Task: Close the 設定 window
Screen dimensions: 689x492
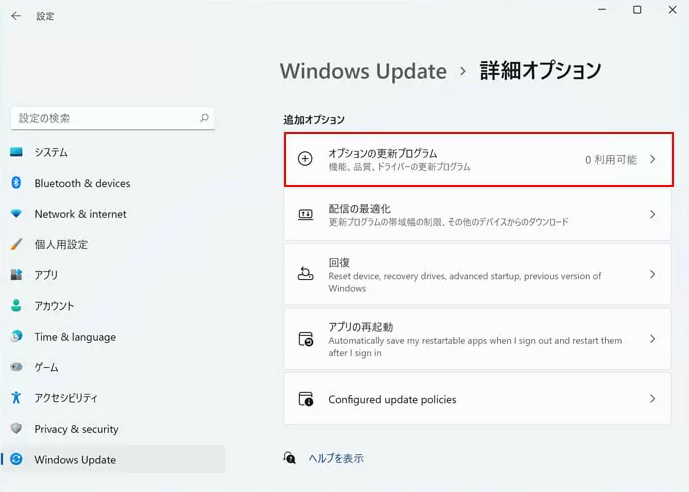Action: (672, 10)
